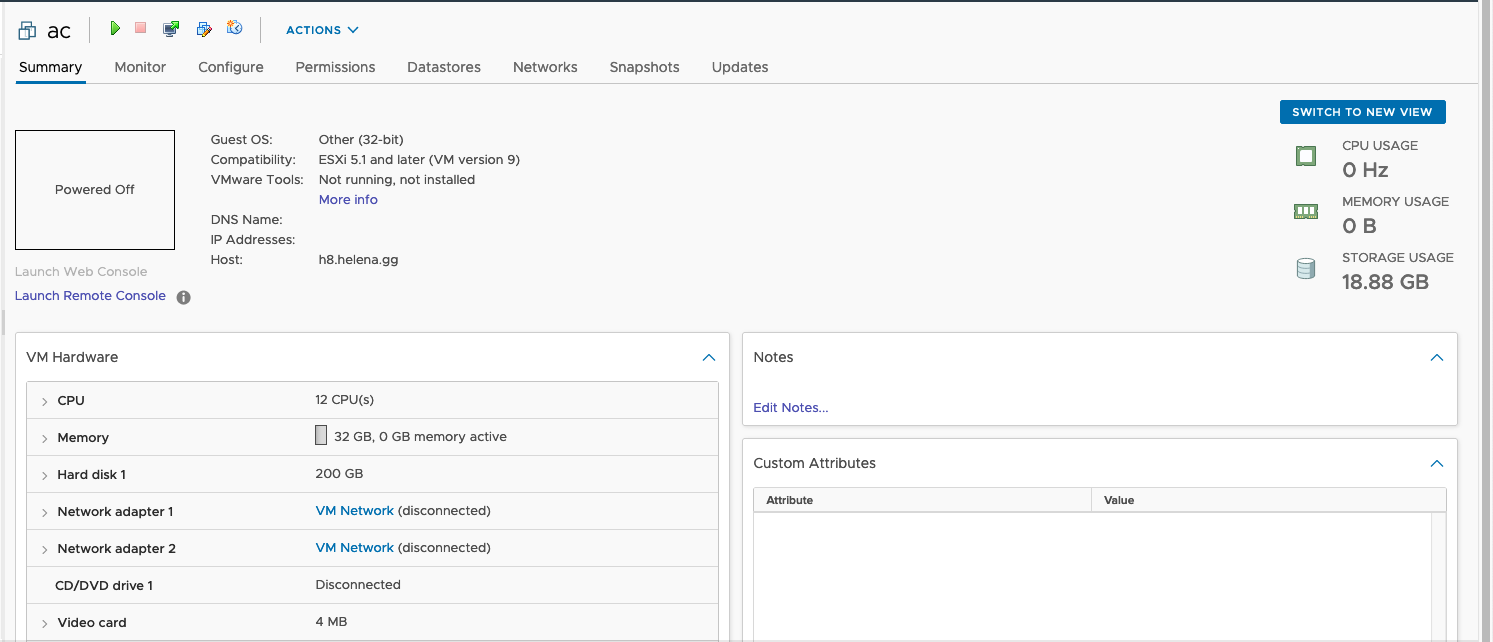Expand the CPU hardware row
The width and height of the screenshot is (1493, 642).
pos(45,401)
